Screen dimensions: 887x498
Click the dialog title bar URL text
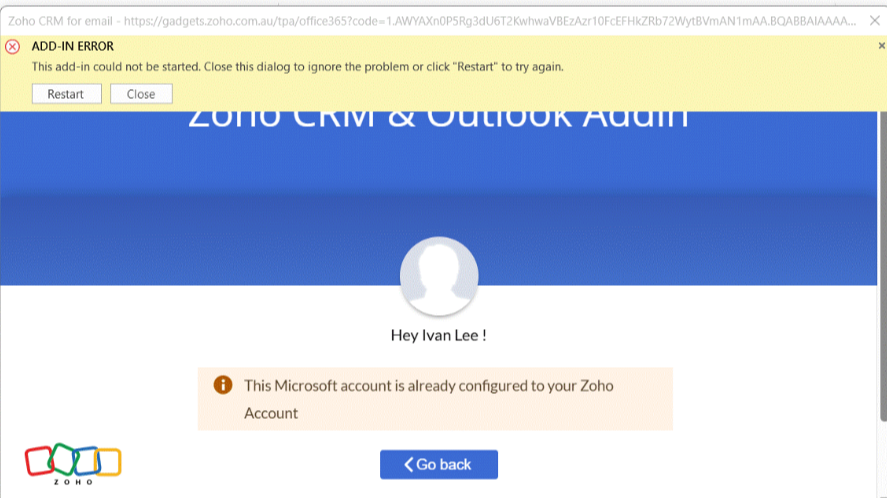pos(430,20)
